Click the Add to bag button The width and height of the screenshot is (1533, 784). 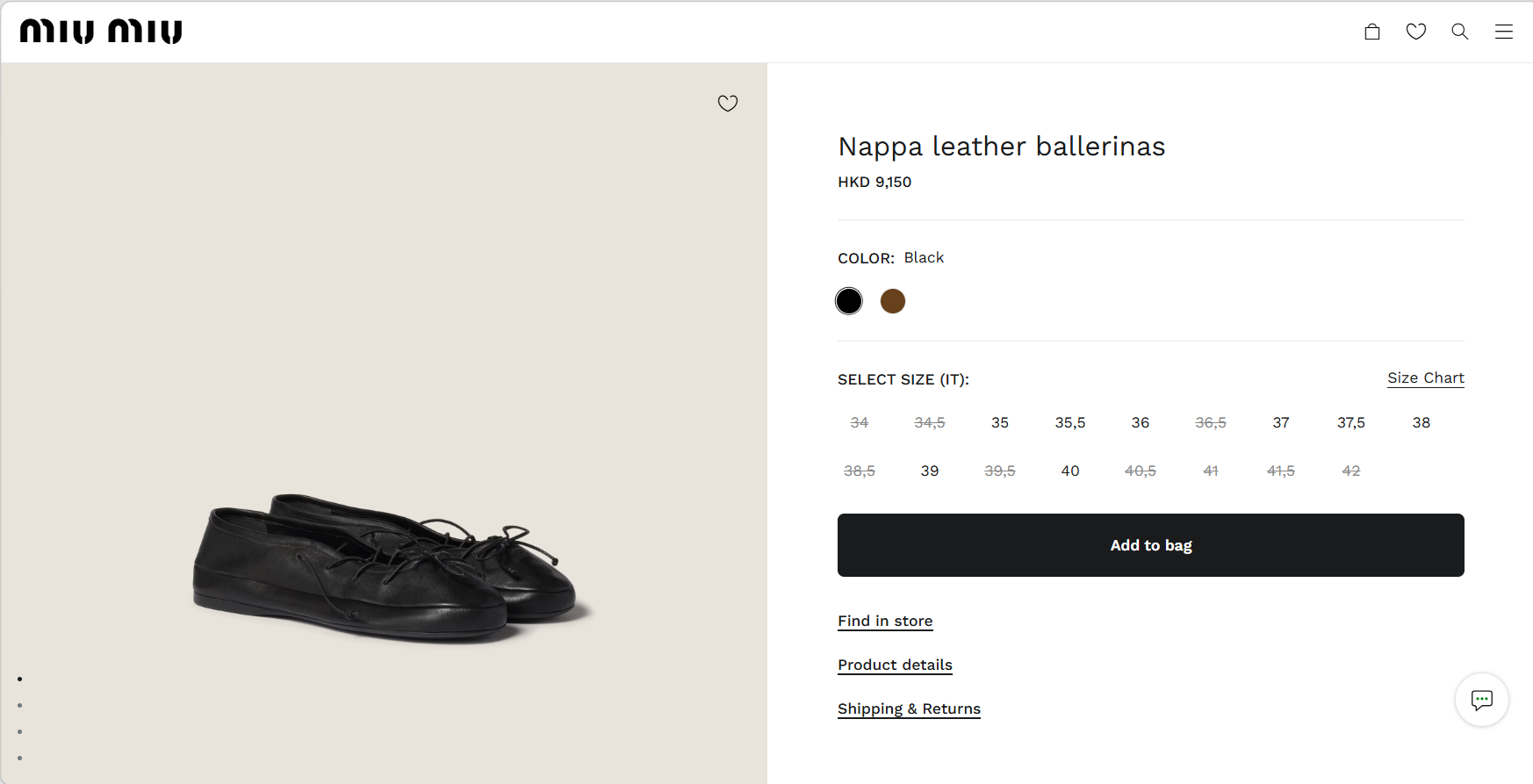1151,545
